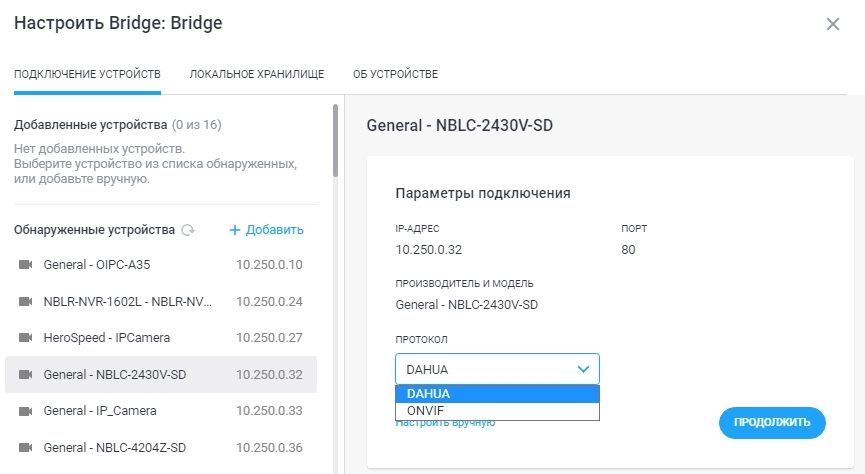Click camera icon of HeroSpeed - IPCamera

point(25,338)
